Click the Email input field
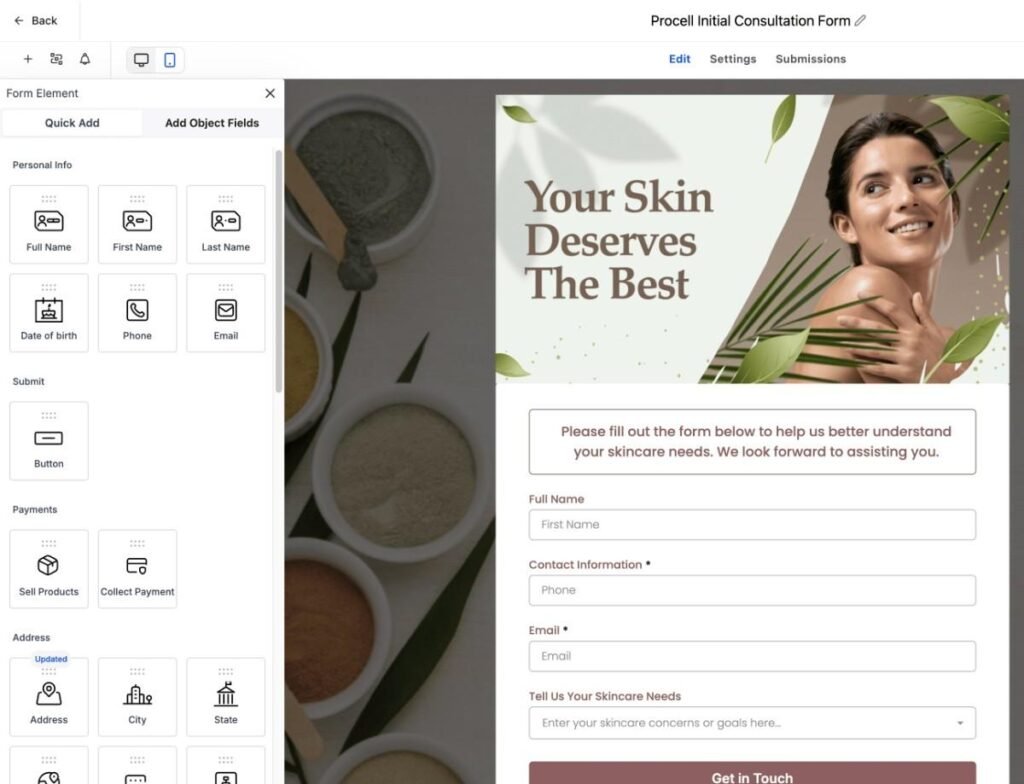1024x784 pixels. (x=752, y=656)
